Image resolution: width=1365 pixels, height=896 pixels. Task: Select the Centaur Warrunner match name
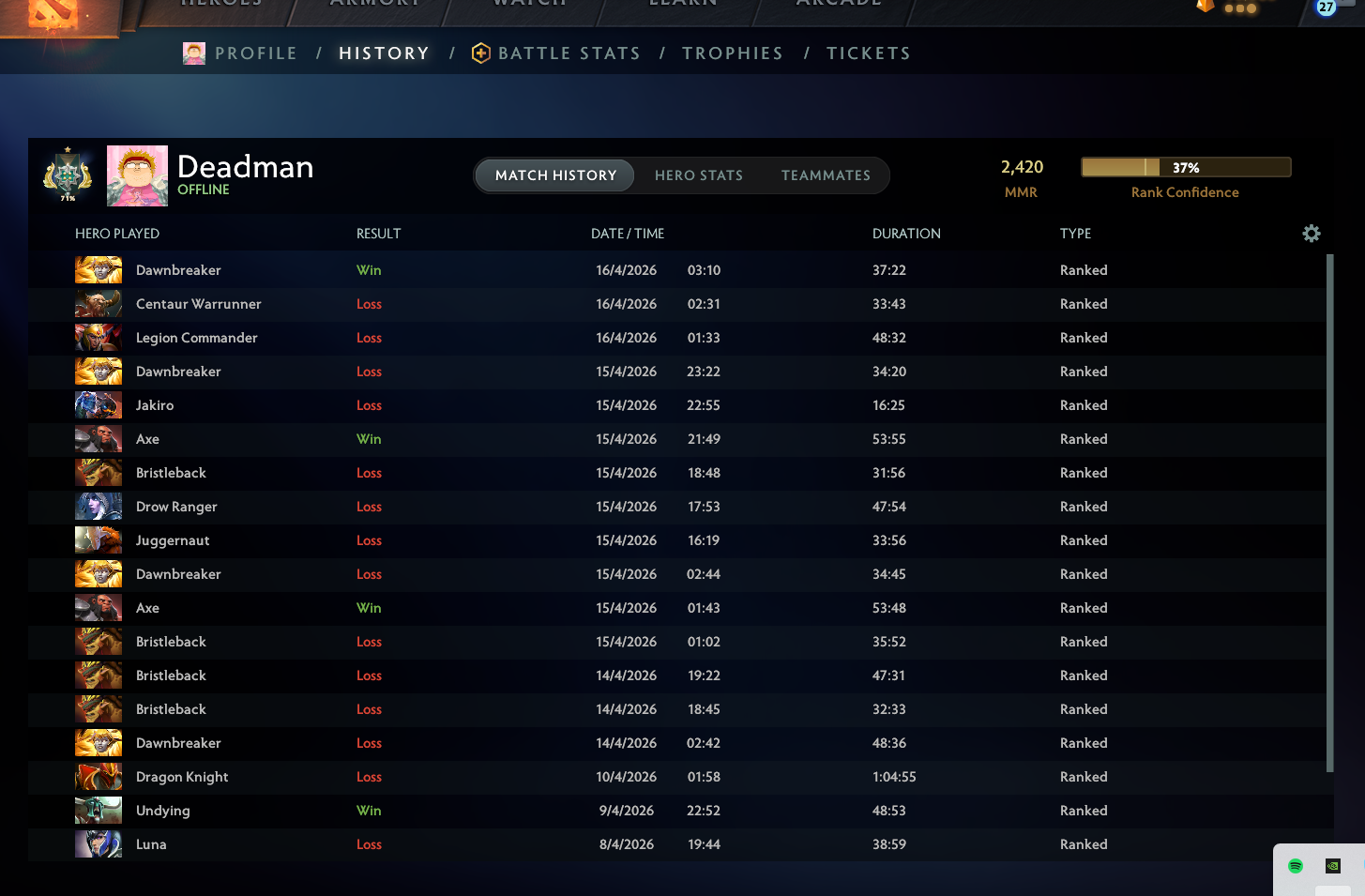[199, 304]
